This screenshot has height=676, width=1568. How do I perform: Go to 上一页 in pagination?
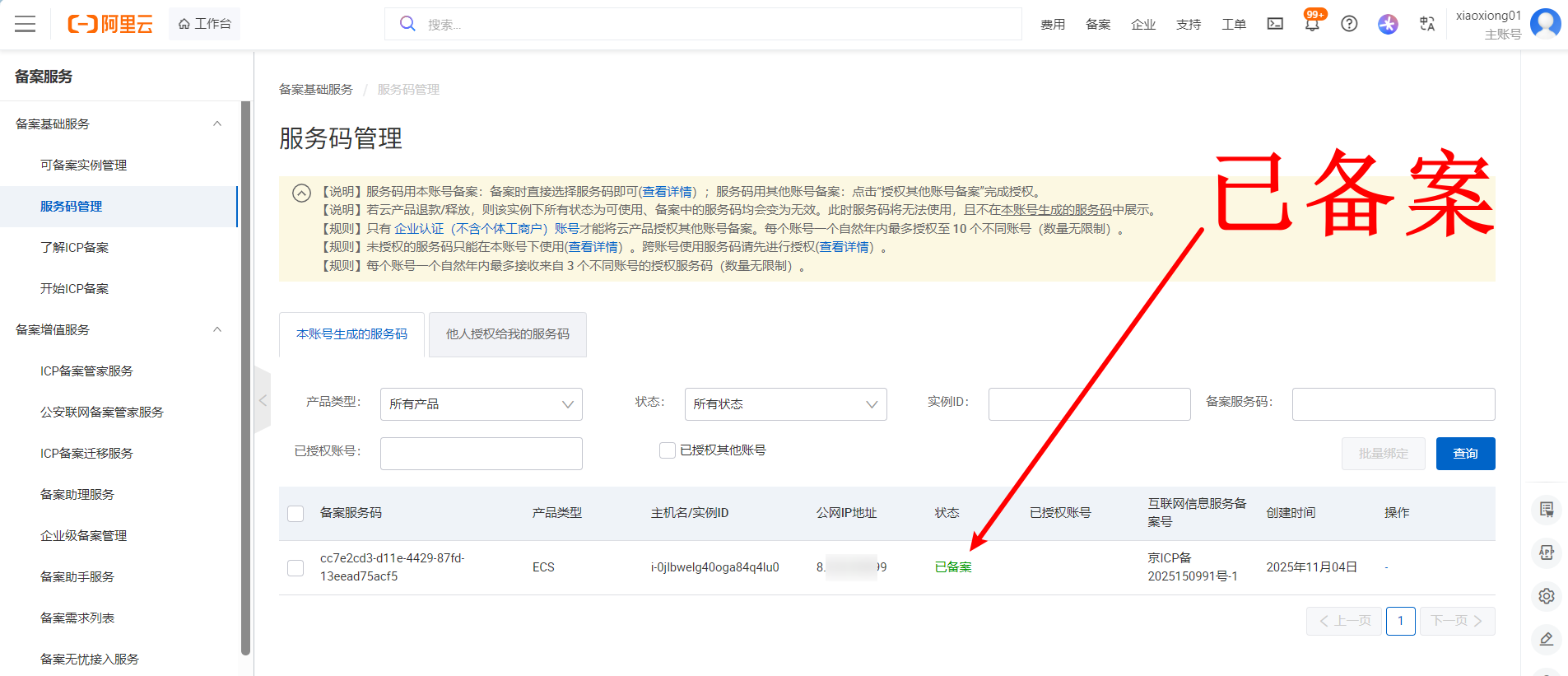coord(1344,621)
